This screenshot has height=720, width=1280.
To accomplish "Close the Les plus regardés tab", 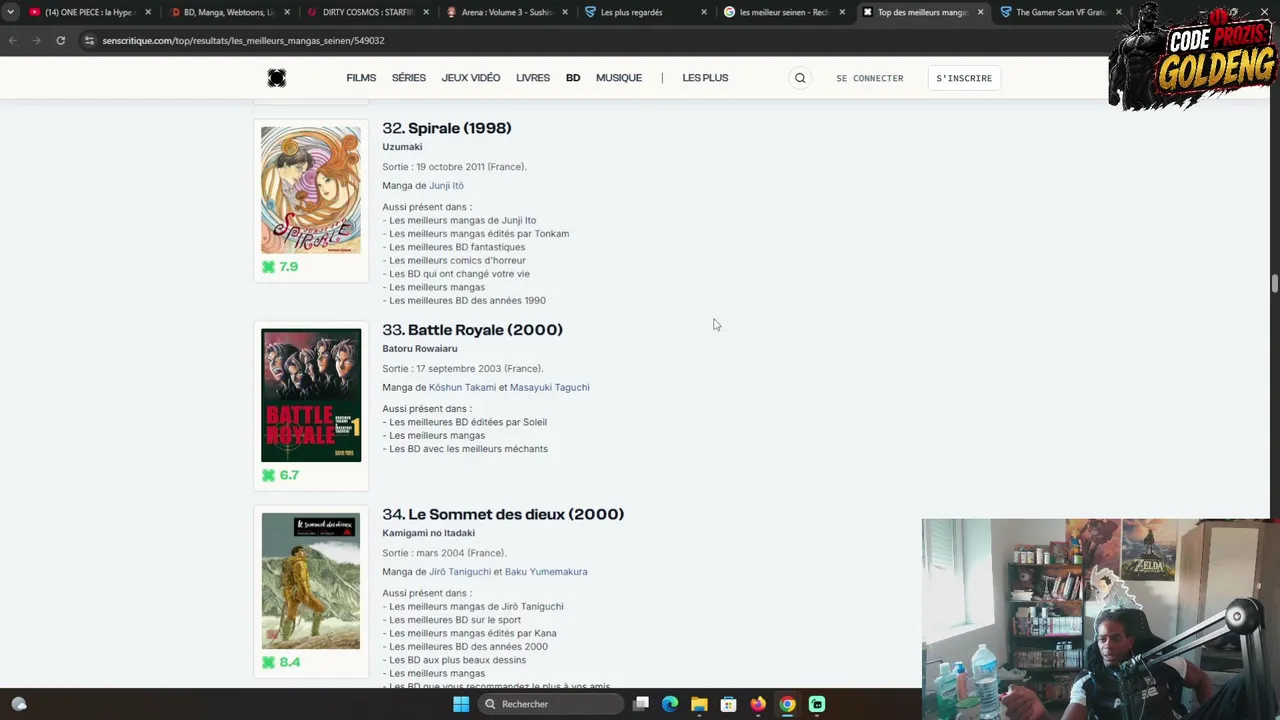I will (704, 12).
